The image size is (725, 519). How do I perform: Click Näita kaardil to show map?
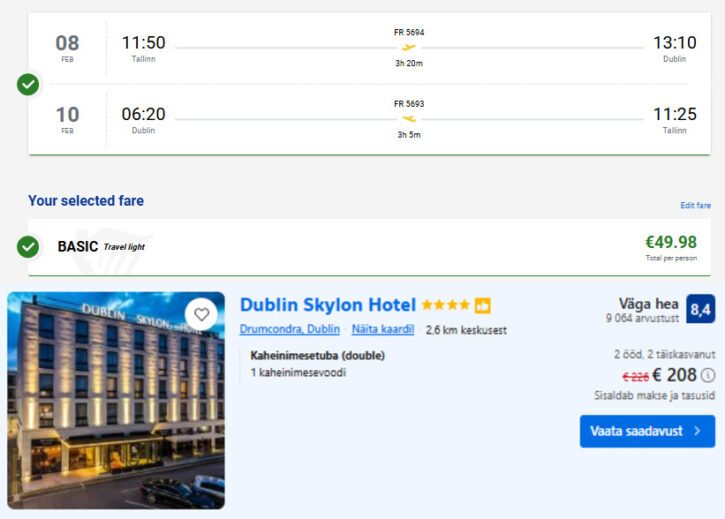(x=382, y=329)
